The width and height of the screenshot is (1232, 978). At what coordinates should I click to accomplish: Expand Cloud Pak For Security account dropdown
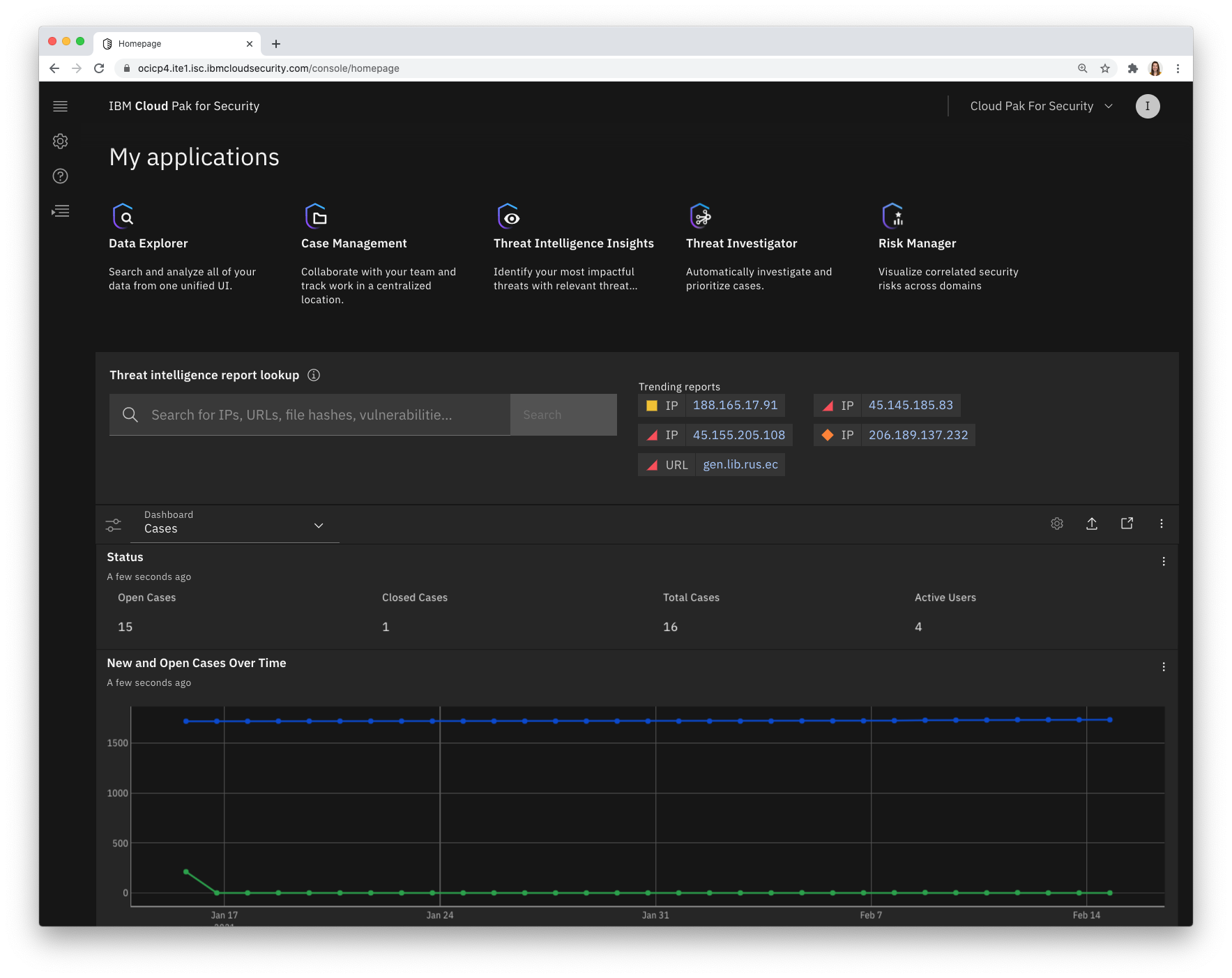click(1041, 106)
